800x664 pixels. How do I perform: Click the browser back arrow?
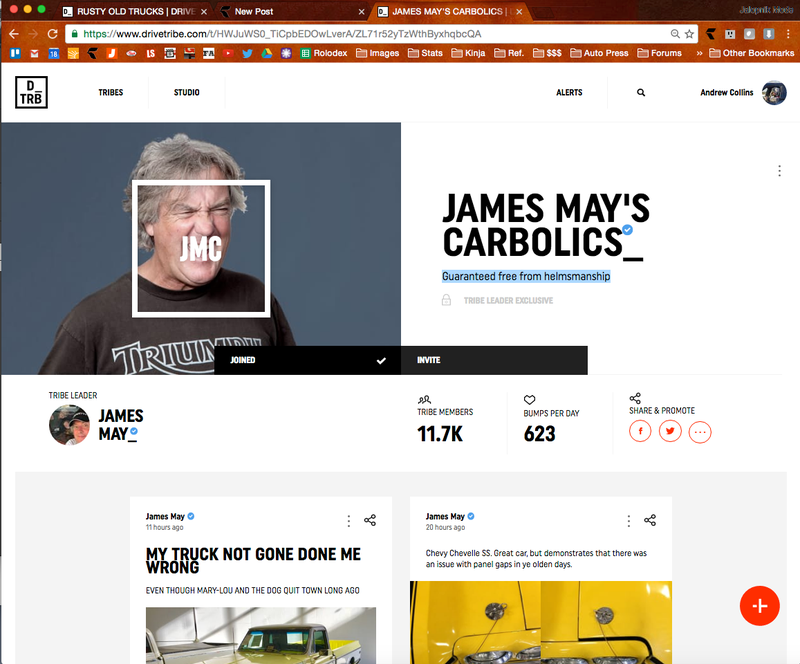tap(14, 34)
